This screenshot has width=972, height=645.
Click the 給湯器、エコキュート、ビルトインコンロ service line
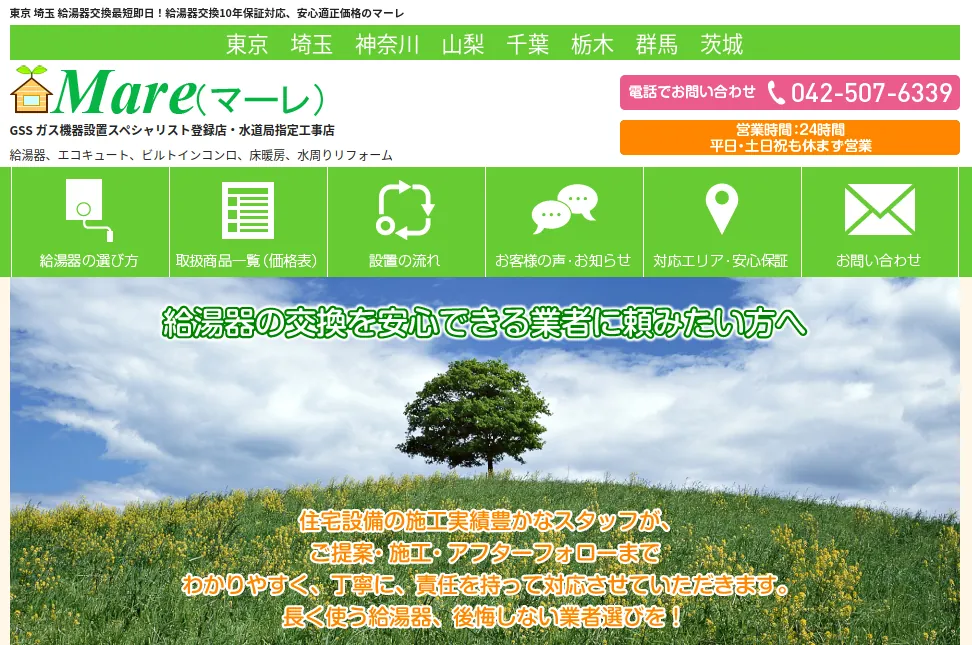coord(201,155)
